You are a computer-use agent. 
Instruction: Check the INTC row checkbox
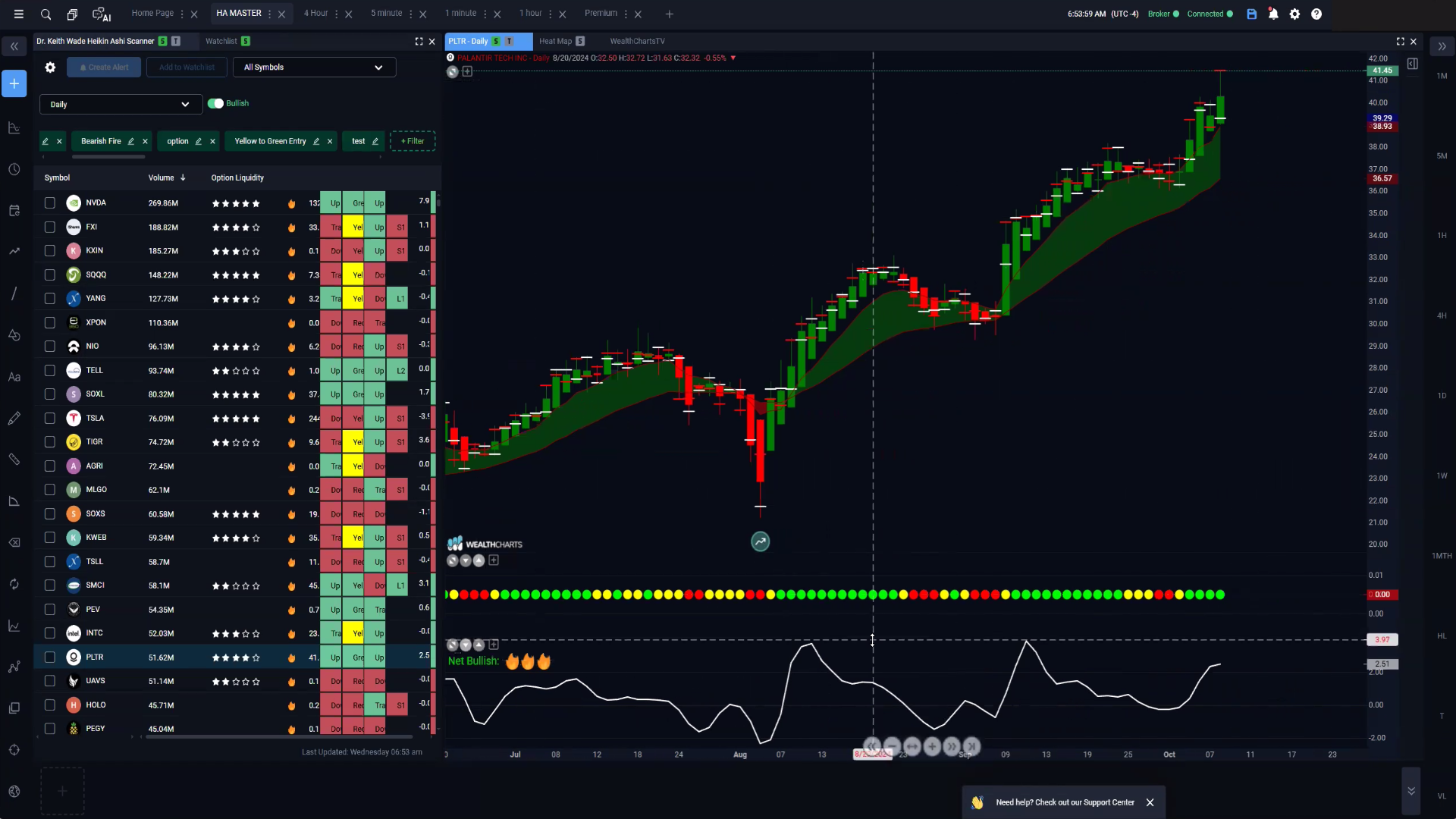click(50, 633)
